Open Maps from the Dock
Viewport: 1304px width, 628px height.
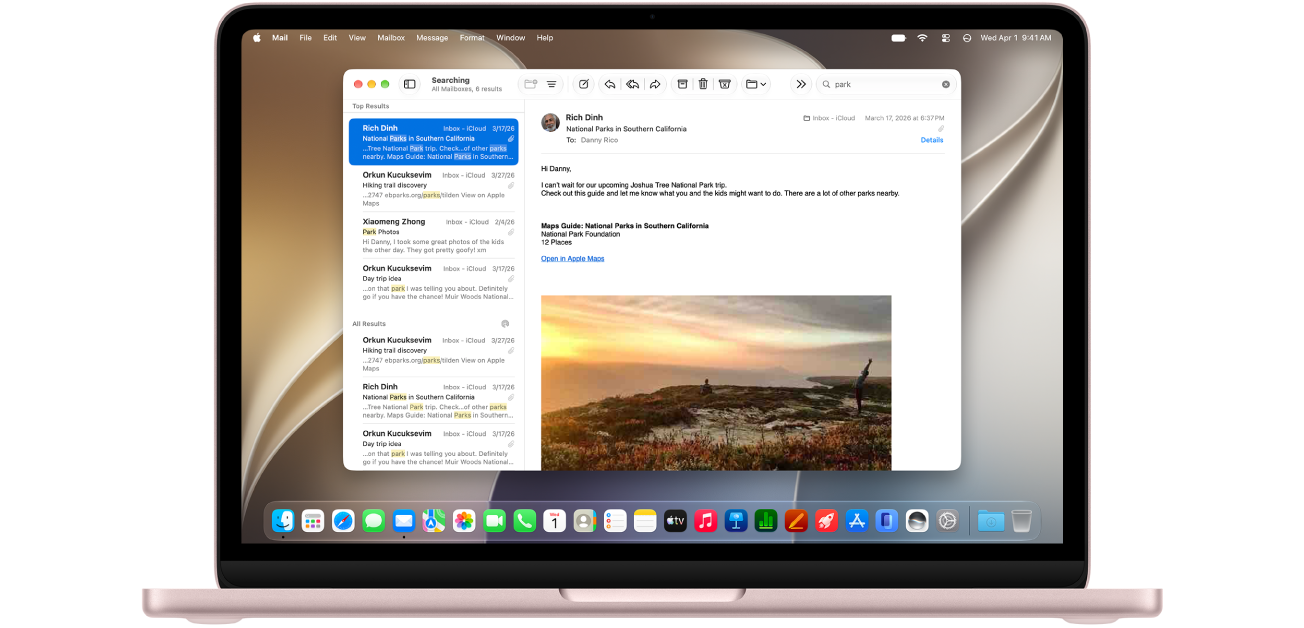[434, 521]
